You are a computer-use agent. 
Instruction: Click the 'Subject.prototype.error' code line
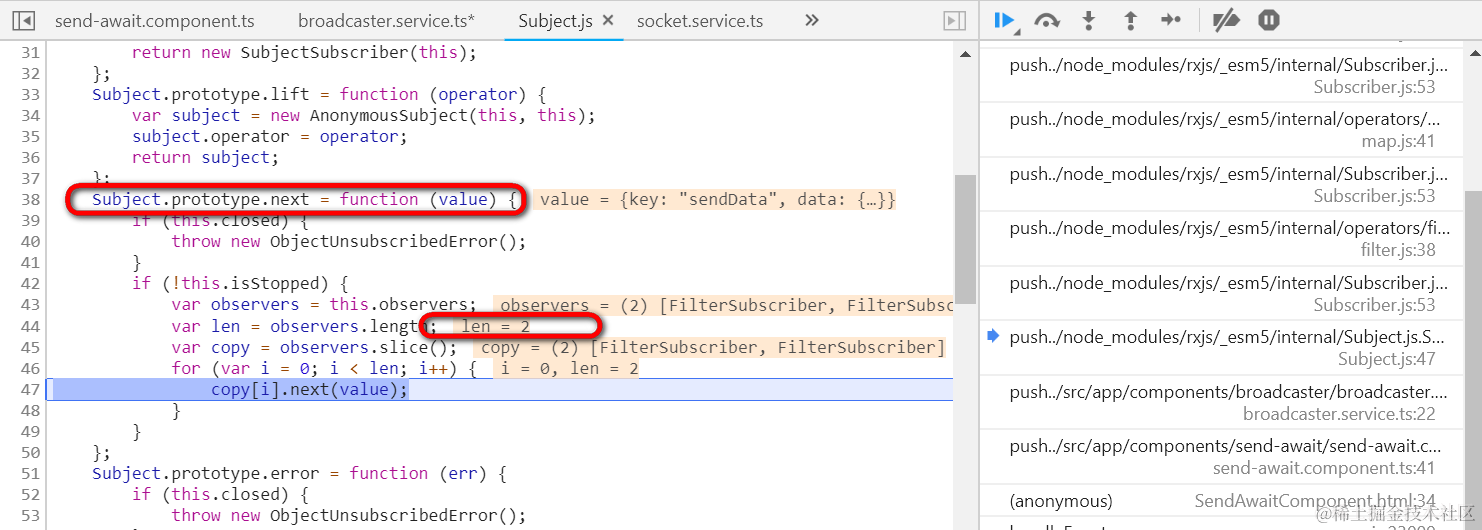tap(301, 473)
